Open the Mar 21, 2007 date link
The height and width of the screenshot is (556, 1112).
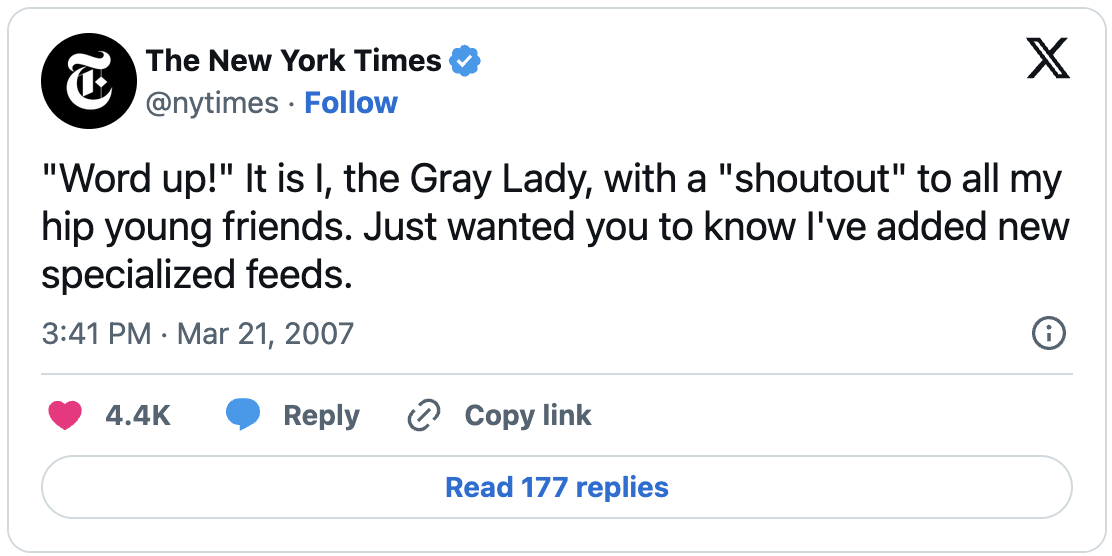pyautogui.click(x=265, y=333)
